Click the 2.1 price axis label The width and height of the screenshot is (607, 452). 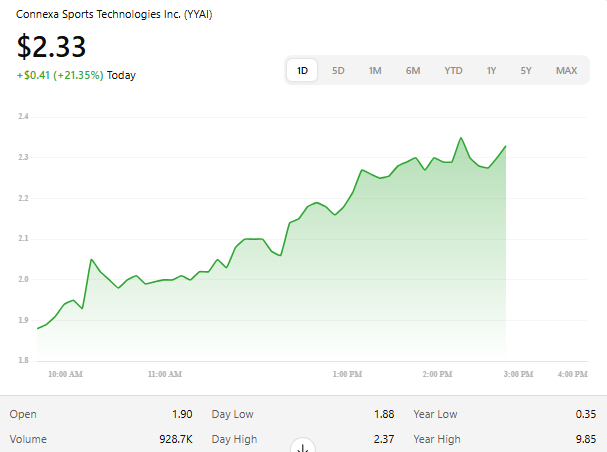tap(23, 238)
